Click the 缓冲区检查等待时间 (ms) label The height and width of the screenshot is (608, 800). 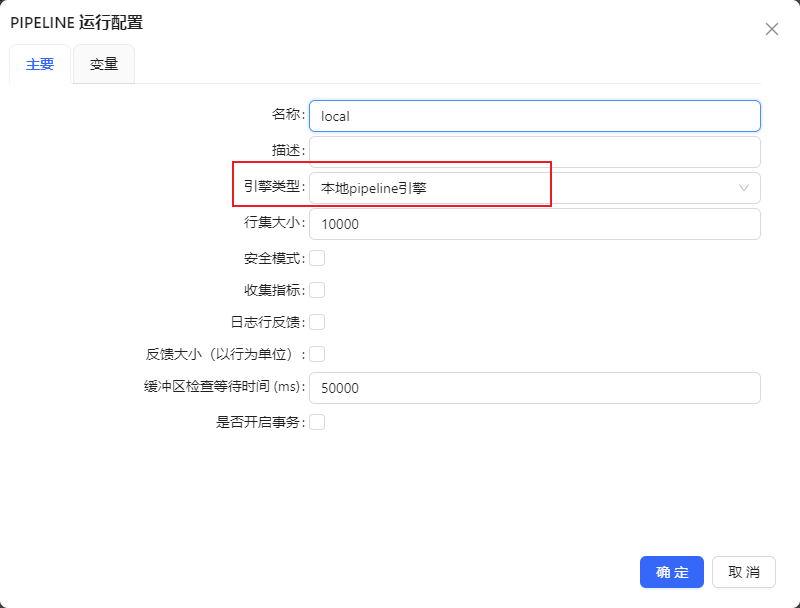[224, 386]
